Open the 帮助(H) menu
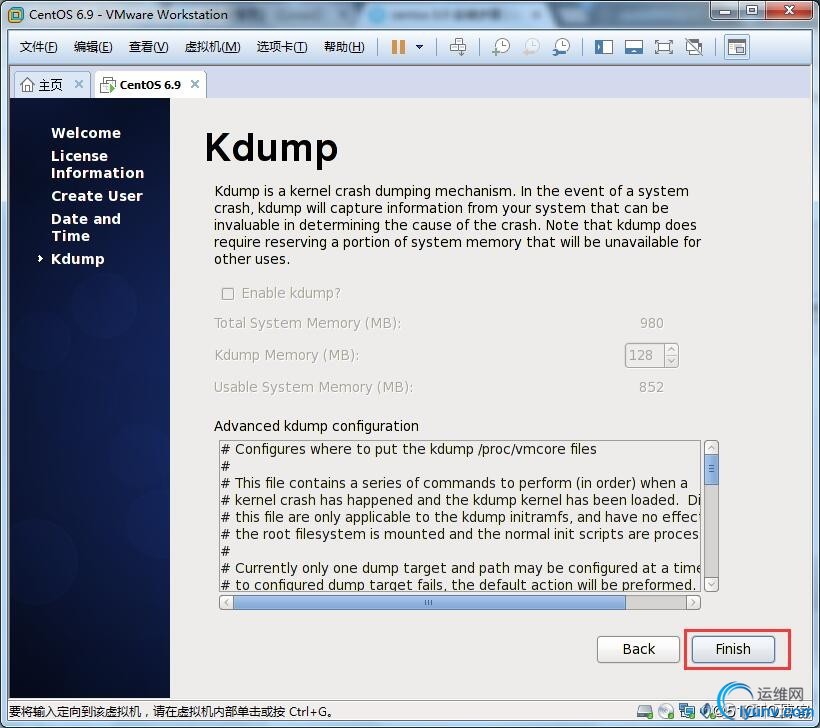820x728 pixels. (344, 47)
